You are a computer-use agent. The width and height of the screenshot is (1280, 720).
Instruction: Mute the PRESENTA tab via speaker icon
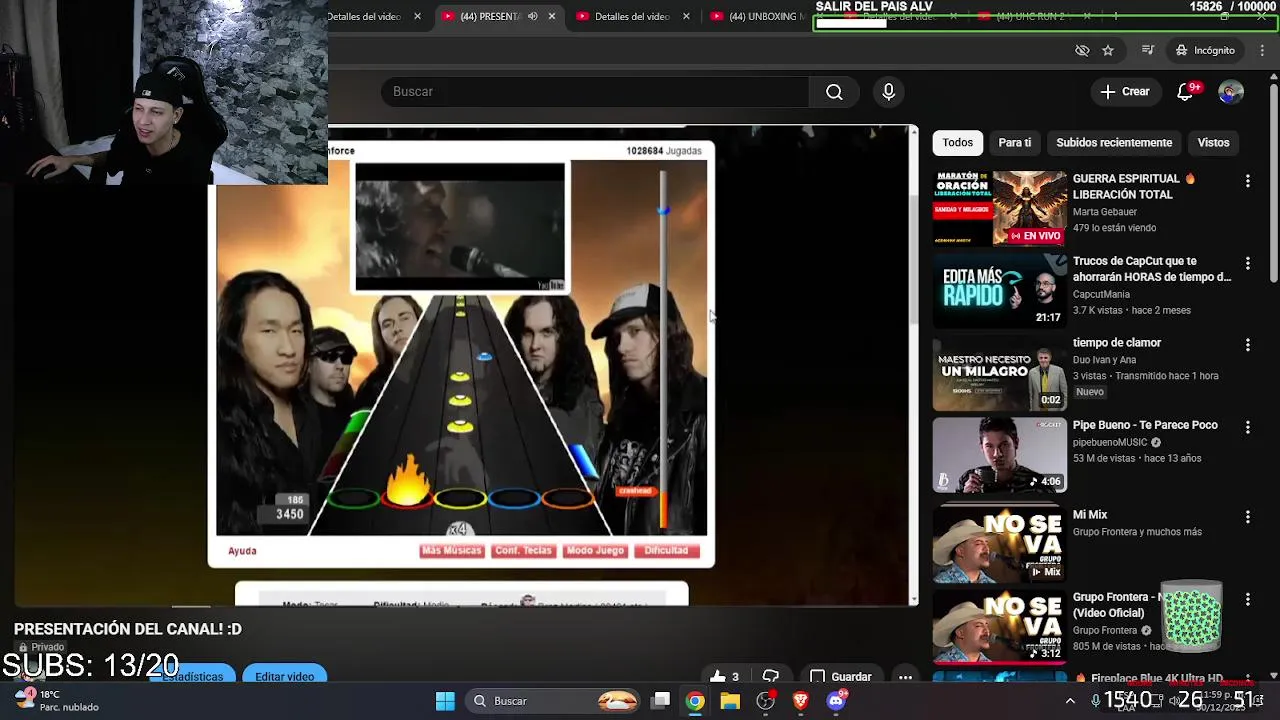[x=532, y=16]
